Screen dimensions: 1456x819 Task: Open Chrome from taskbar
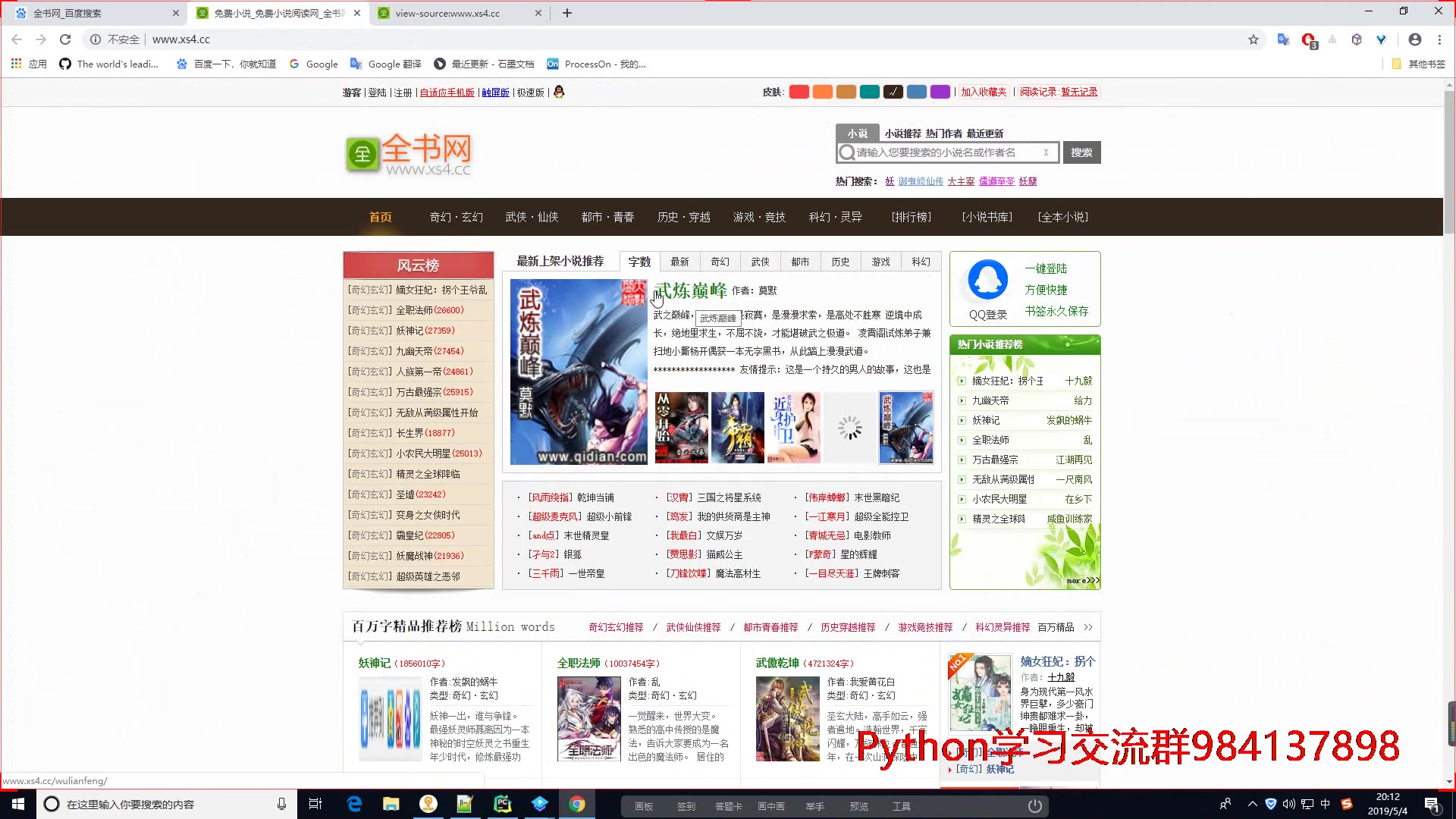(x=577, y=804)
